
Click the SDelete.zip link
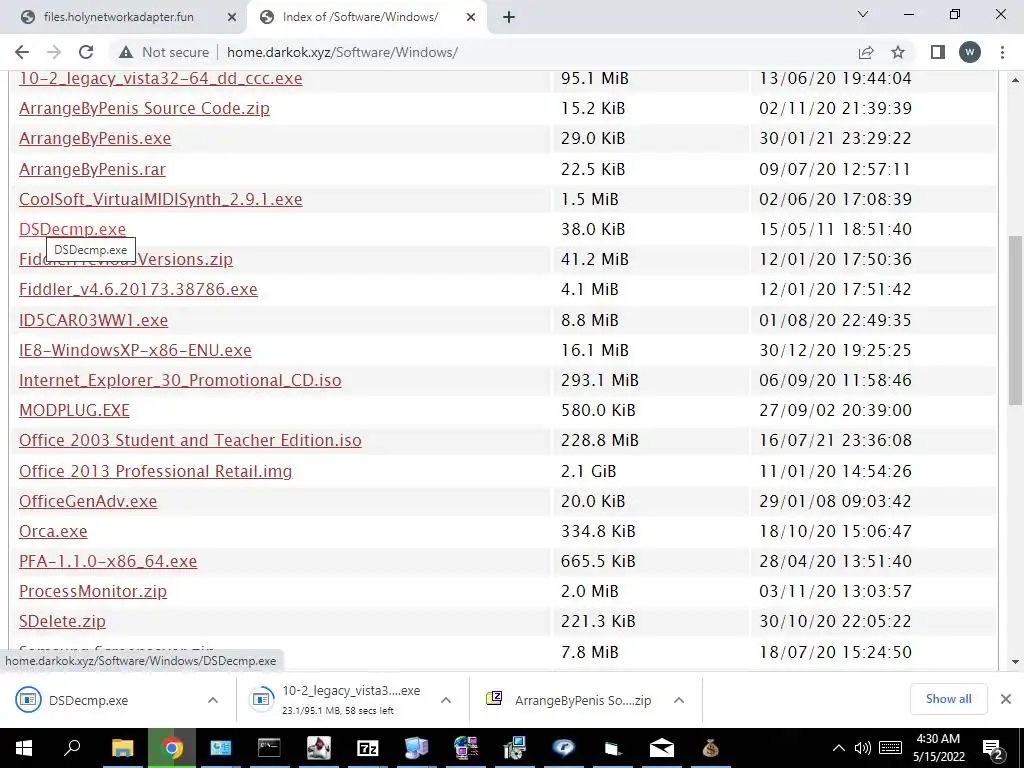tap(62, 621)
